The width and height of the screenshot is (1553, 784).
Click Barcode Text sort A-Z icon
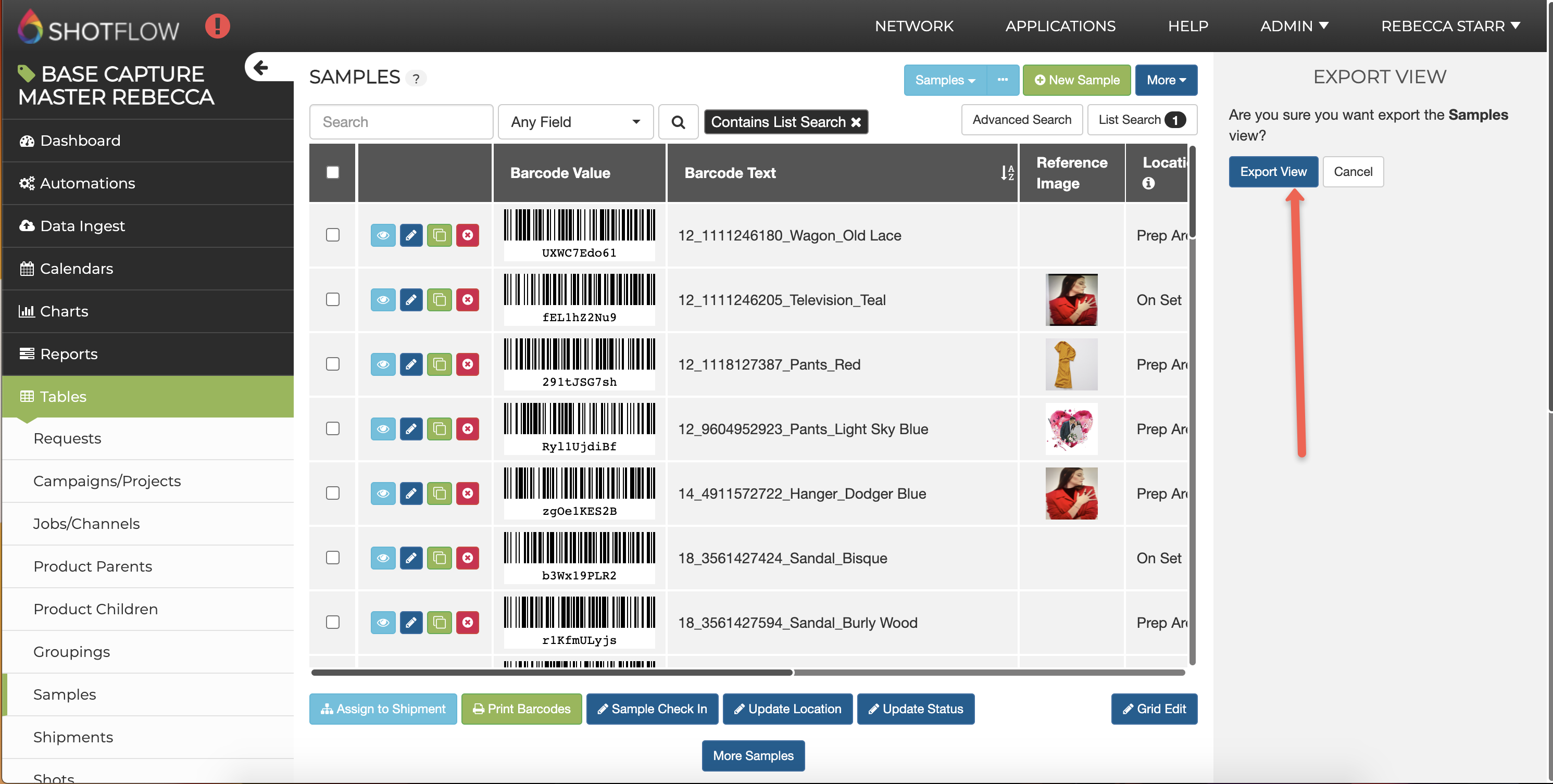(x=1007, y=173)
